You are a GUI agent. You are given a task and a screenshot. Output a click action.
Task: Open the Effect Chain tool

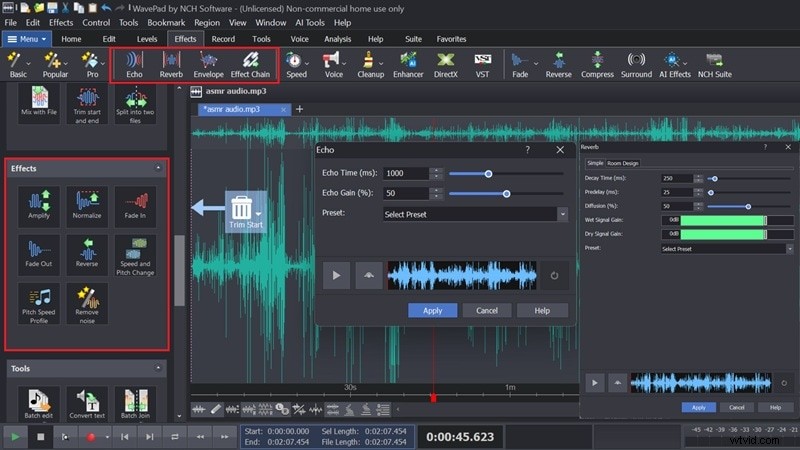pos(250,65)
